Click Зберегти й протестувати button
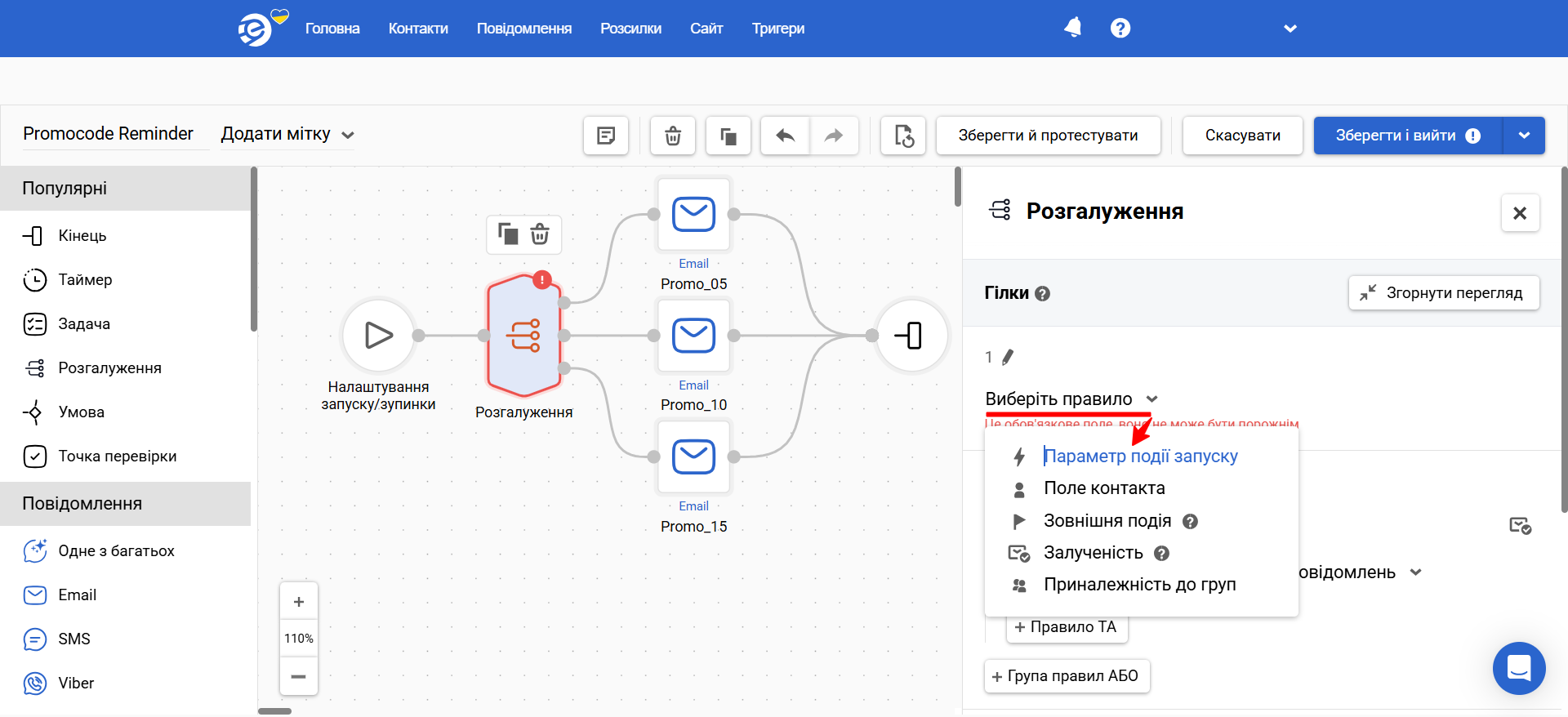Image resolution: width=1568 pixels, height=717 pixels. pyautogui.click(x=1048, y=136)
